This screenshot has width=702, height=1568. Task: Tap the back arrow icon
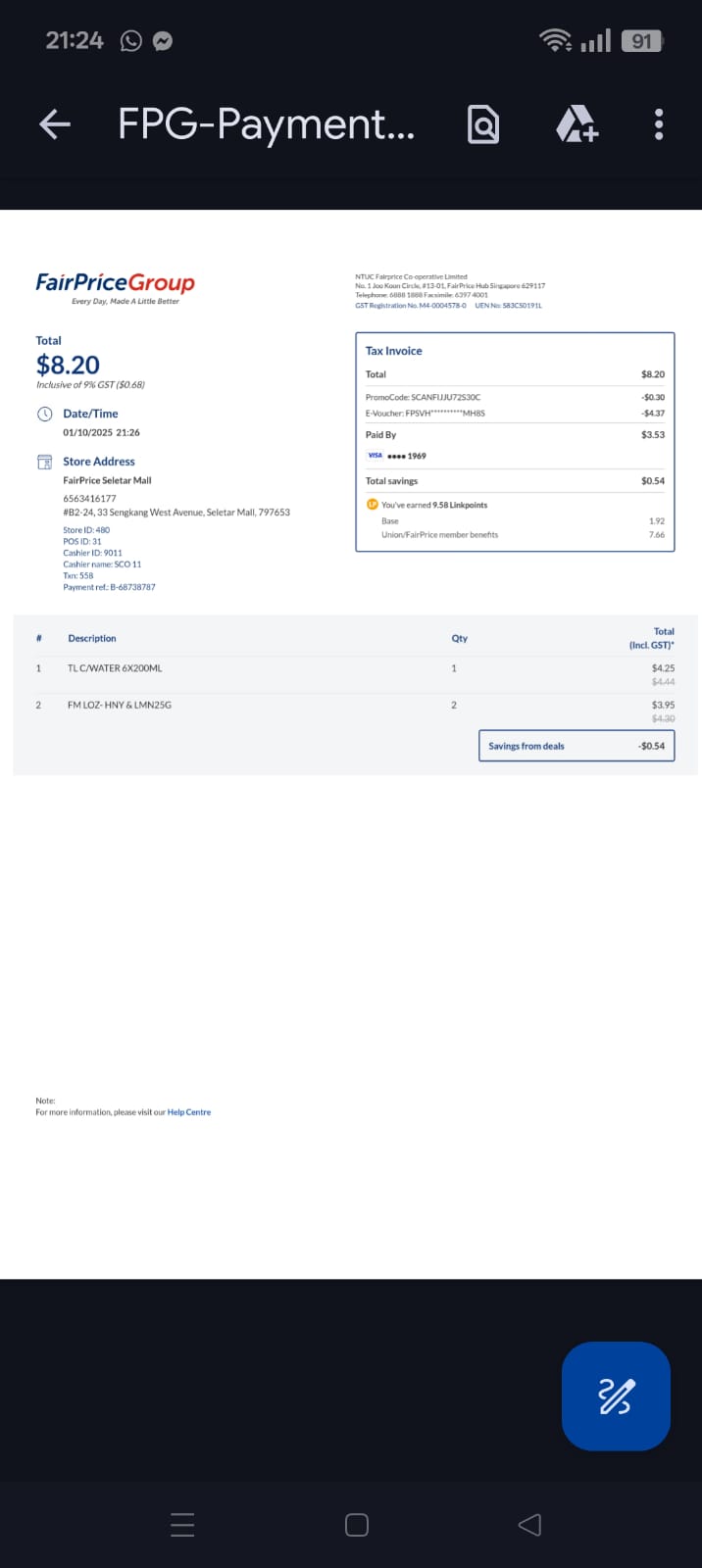click(55, 124)
